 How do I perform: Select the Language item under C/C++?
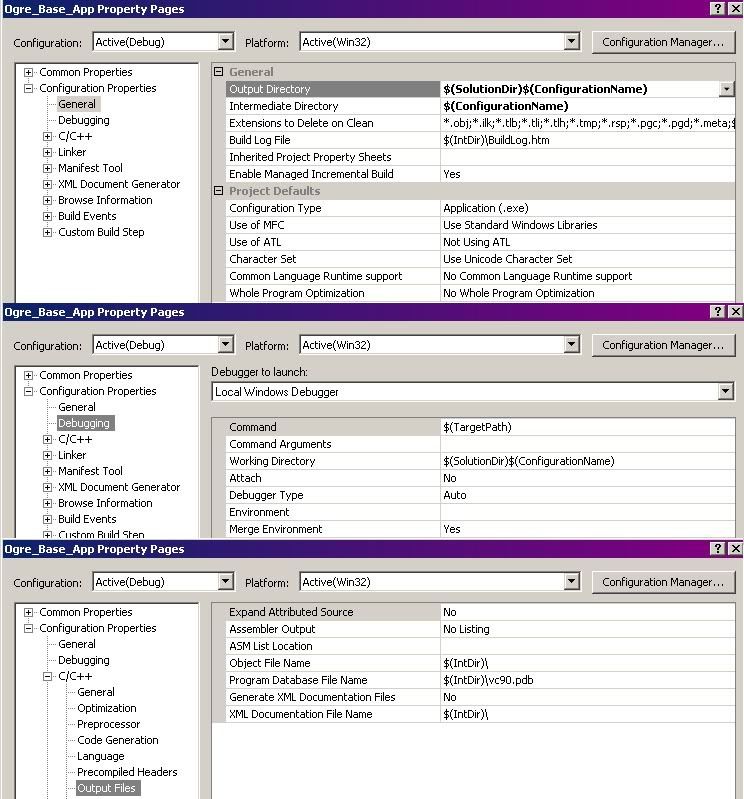tap(100, 756)
